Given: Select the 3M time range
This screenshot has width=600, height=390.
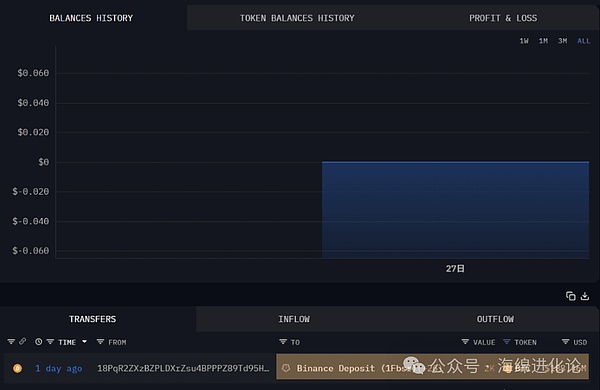Looking at the screenshot, I should tap(562, 41).
